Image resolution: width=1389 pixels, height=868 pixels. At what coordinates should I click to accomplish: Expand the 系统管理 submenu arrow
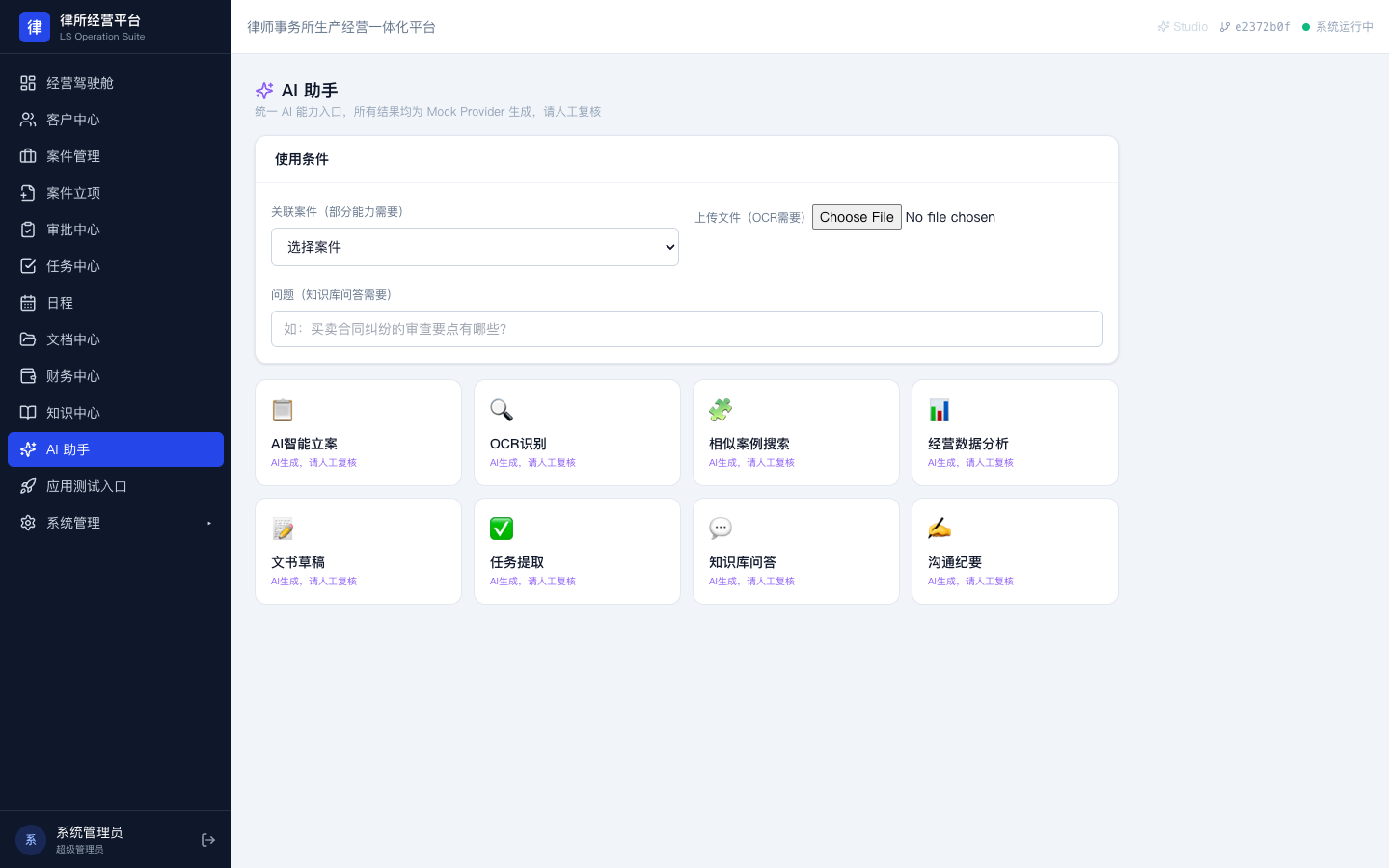coord(209,523)
